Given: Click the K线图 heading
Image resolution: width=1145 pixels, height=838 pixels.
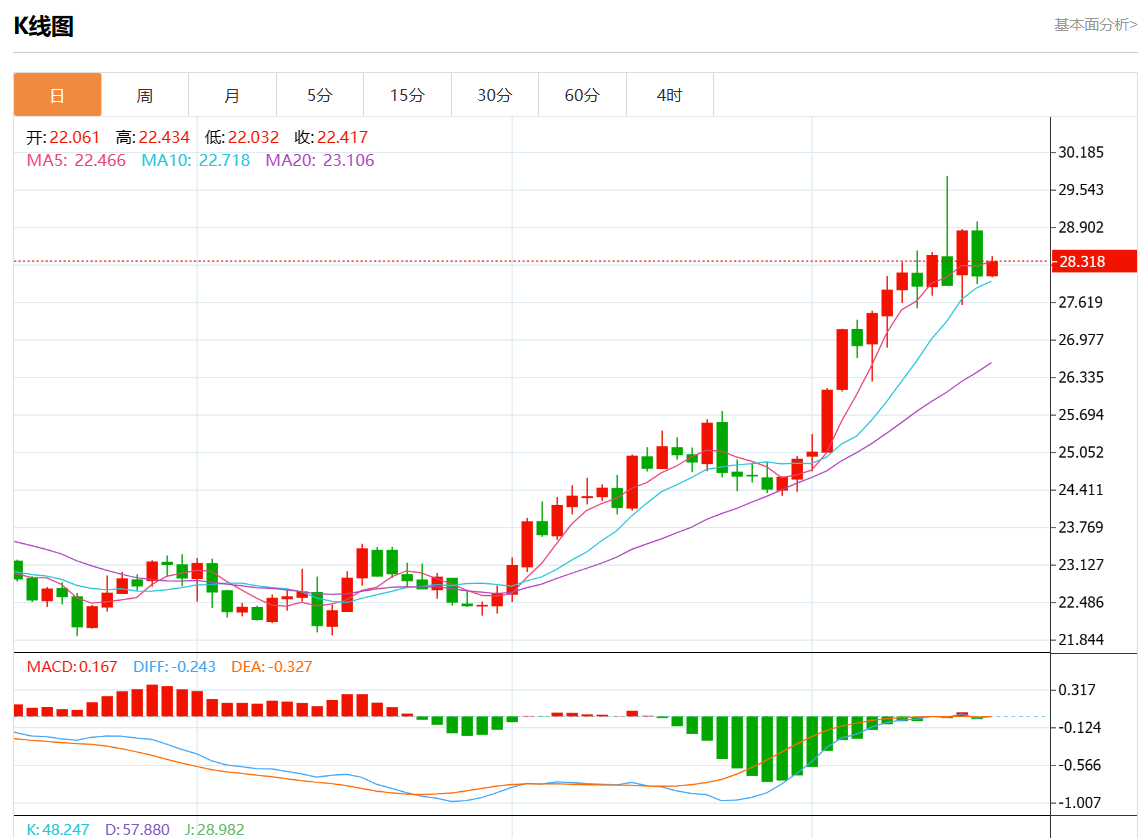Looking at the screenshot, I should 44,26.
